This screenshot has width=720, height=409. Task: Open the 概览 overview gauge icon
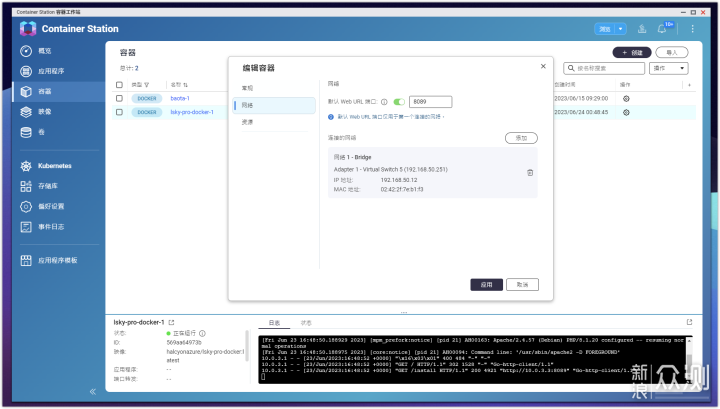click(x=26, y=51)
